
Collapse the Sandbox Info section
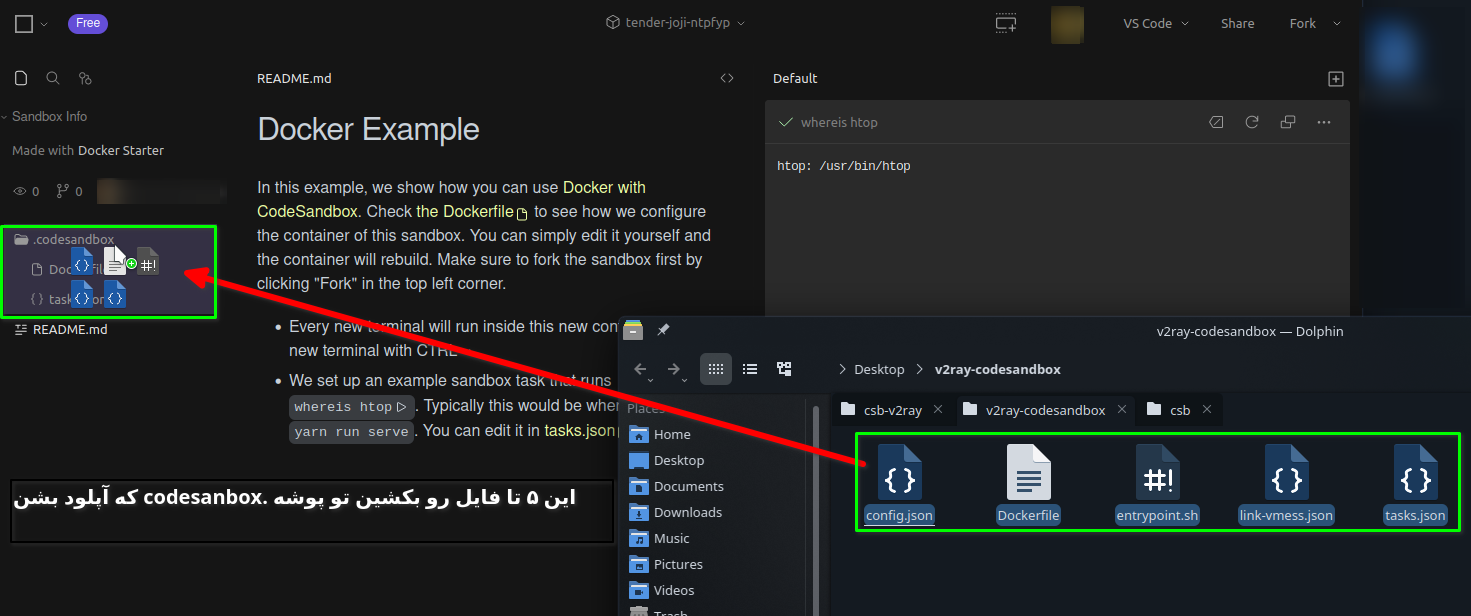tap(45, 117)
